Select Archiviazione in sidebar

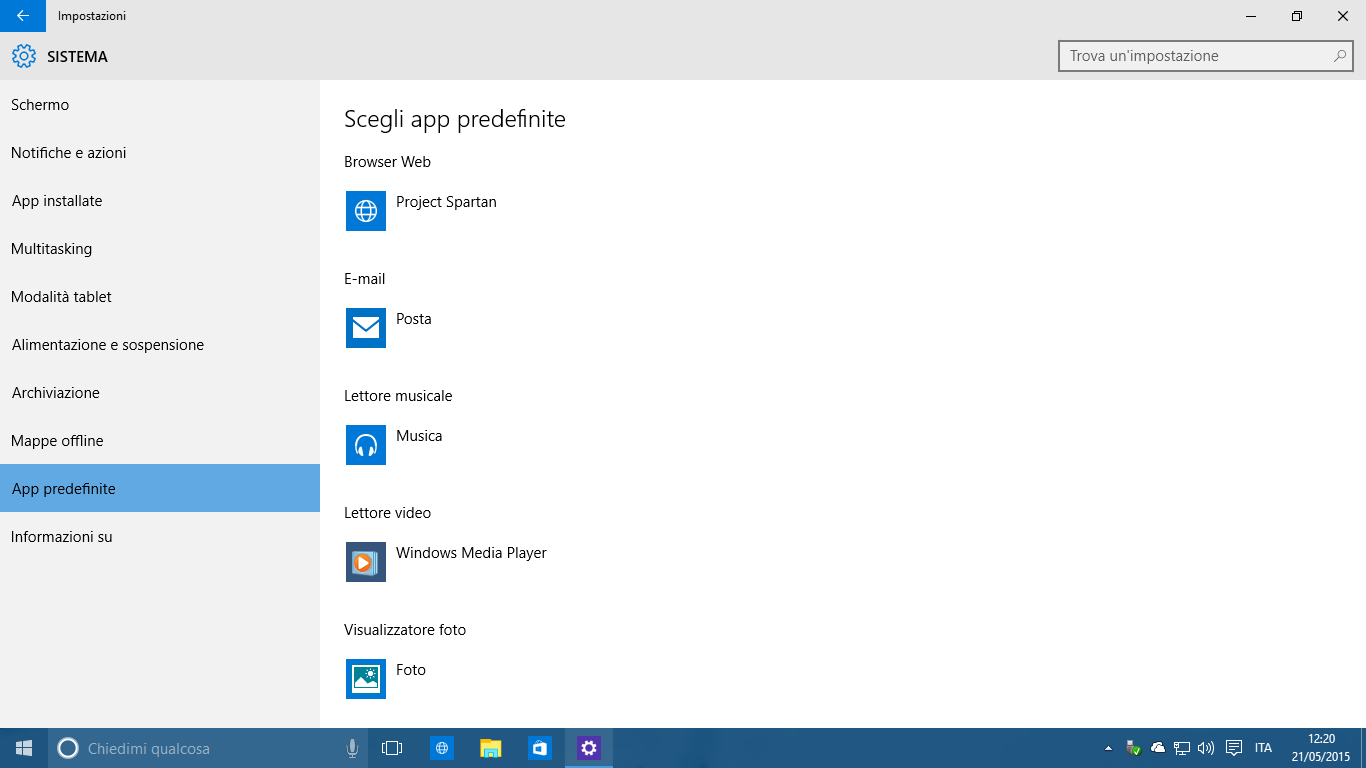coord(160,393)
